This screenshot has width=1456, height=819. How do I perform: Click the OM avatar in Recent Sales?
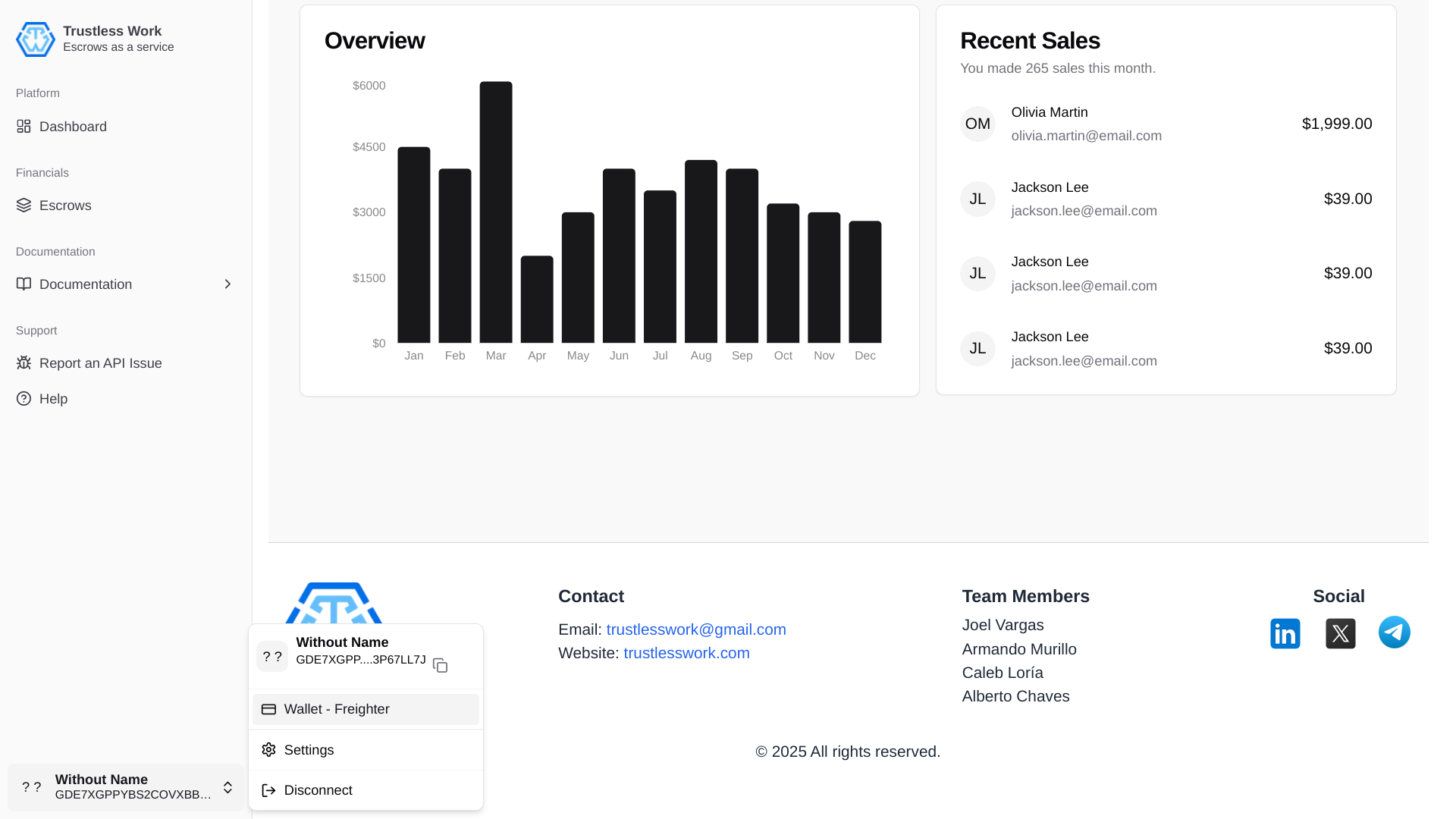click(x=977, y=124)
